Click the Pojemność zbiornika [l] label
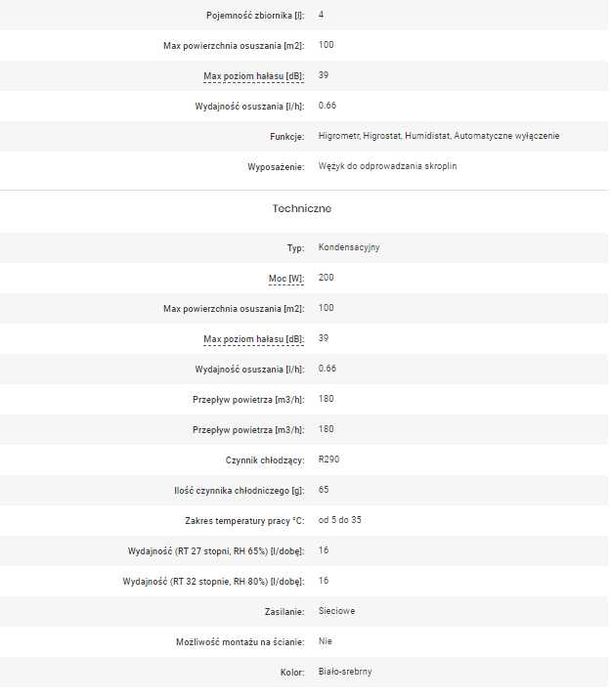 click(x=253, y=15)
